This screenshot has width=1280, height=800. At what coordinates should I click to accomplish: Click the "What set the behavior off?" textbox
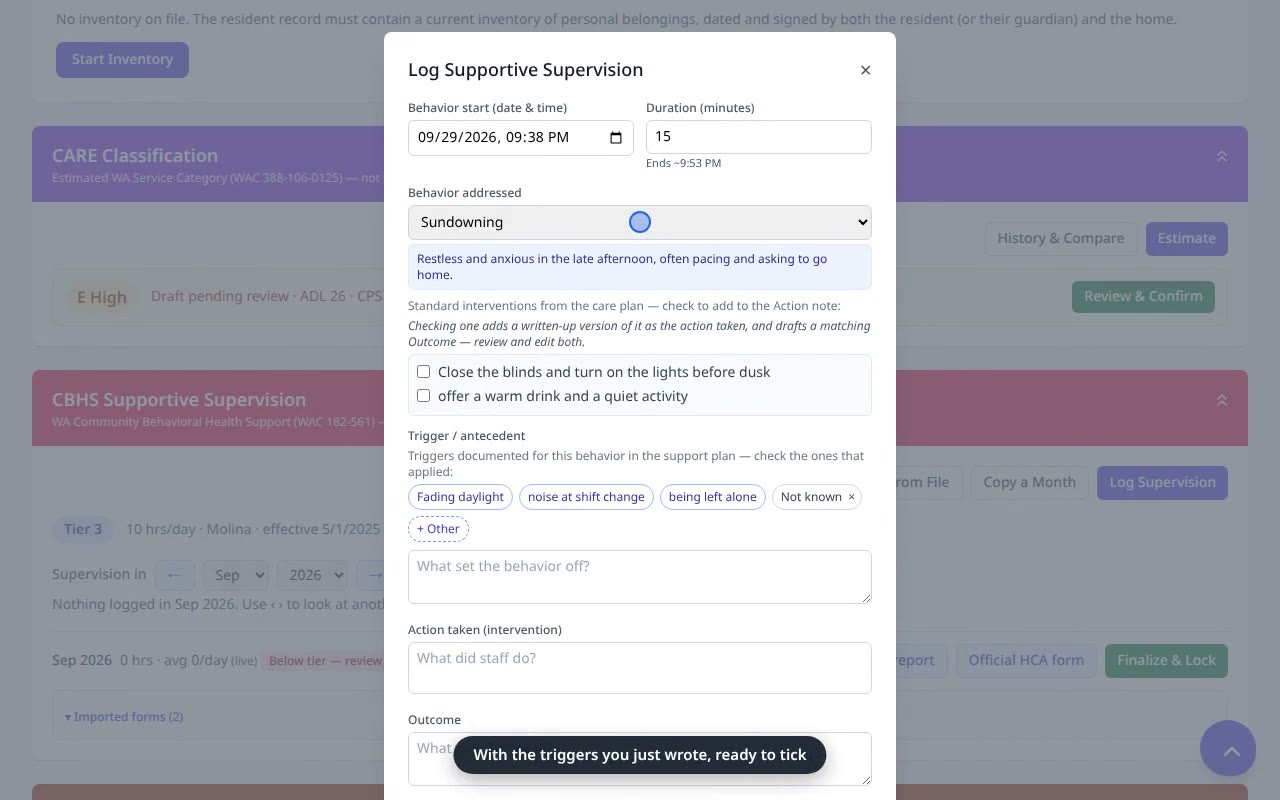tap(640, 577)
